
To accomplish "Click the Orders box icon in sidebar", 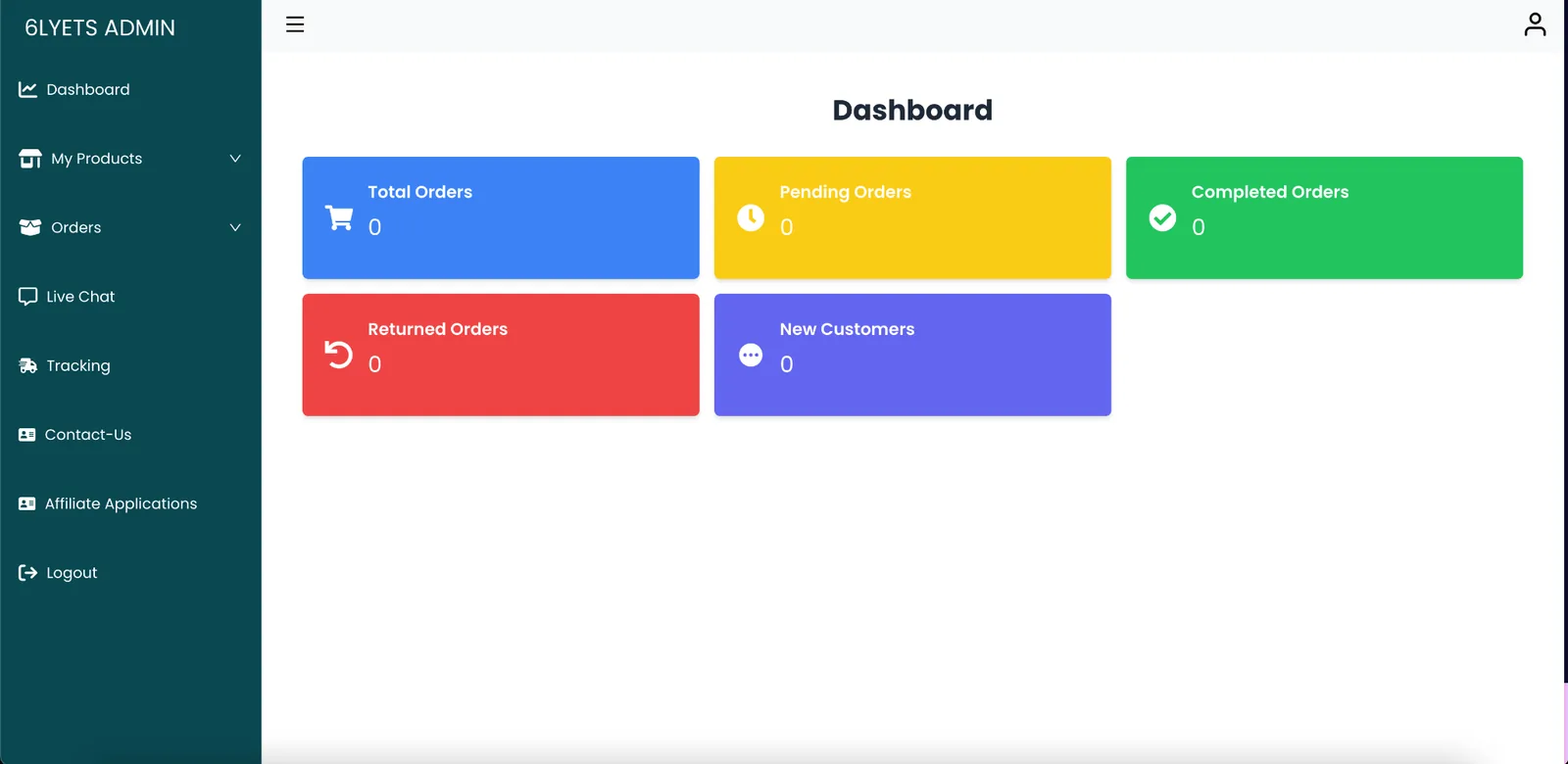I will coord(30,227).
